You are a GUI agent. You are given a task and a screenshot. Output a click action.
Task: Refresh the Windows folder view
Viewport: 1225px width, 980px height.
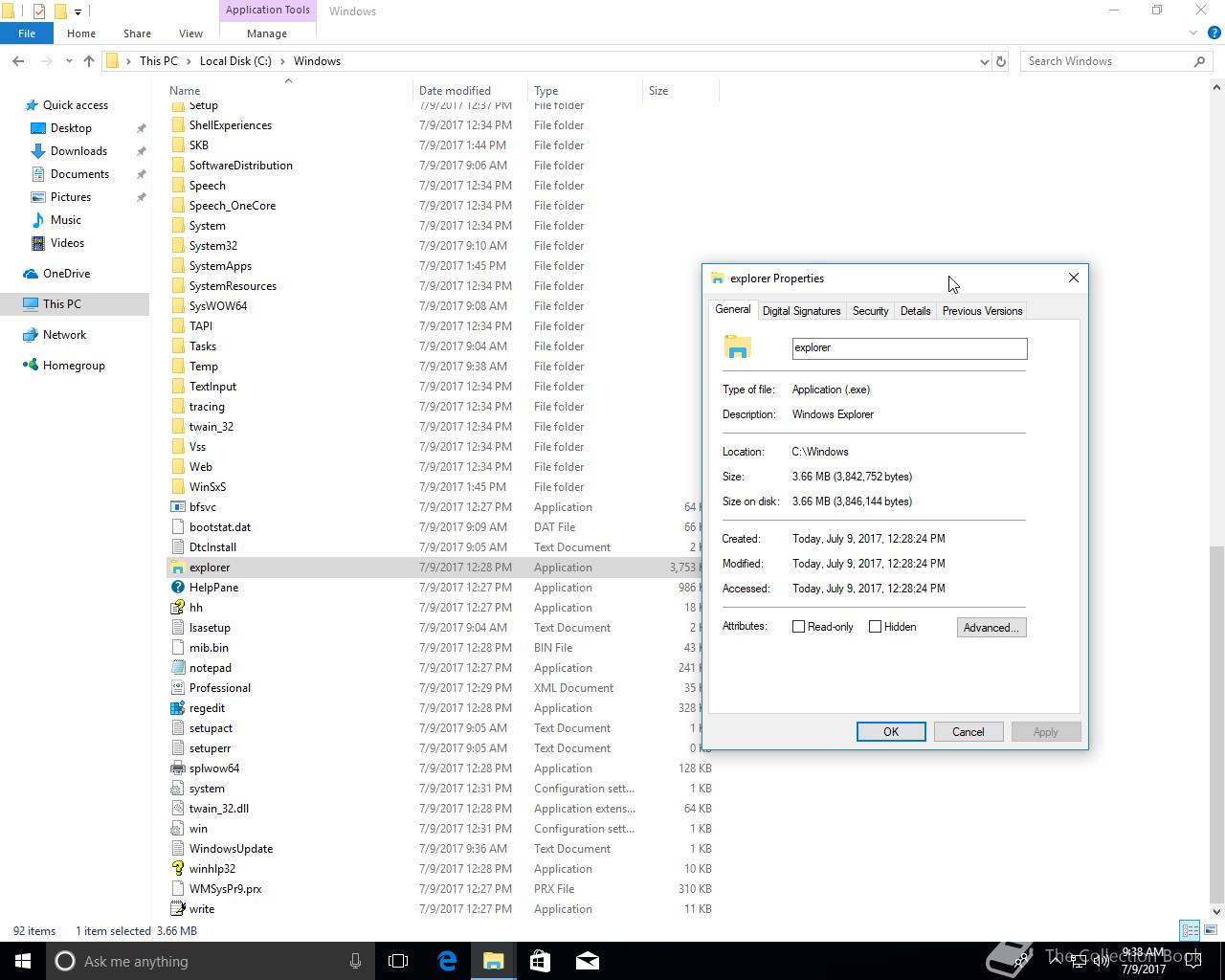point(1001,61)
